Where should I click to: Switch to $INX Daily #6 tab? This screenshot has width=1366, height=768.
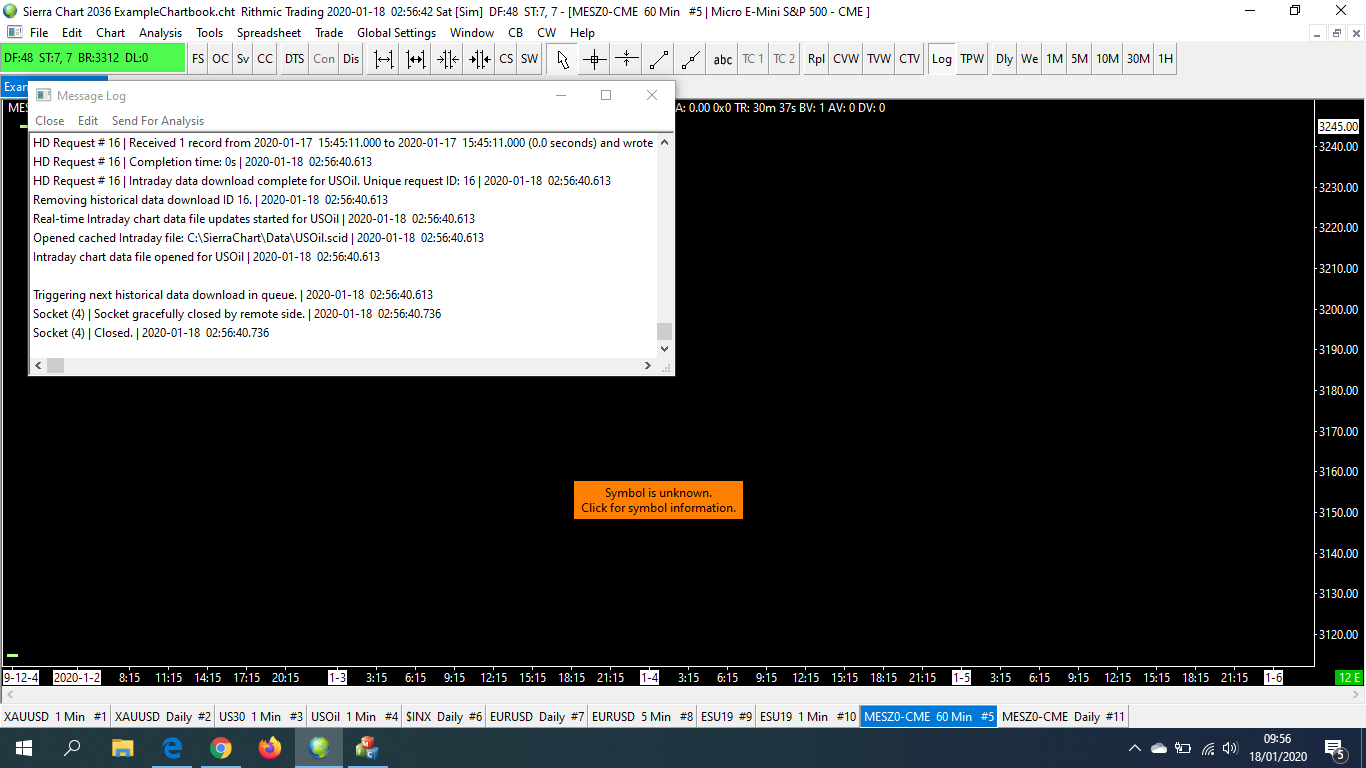tap(444, 717)
